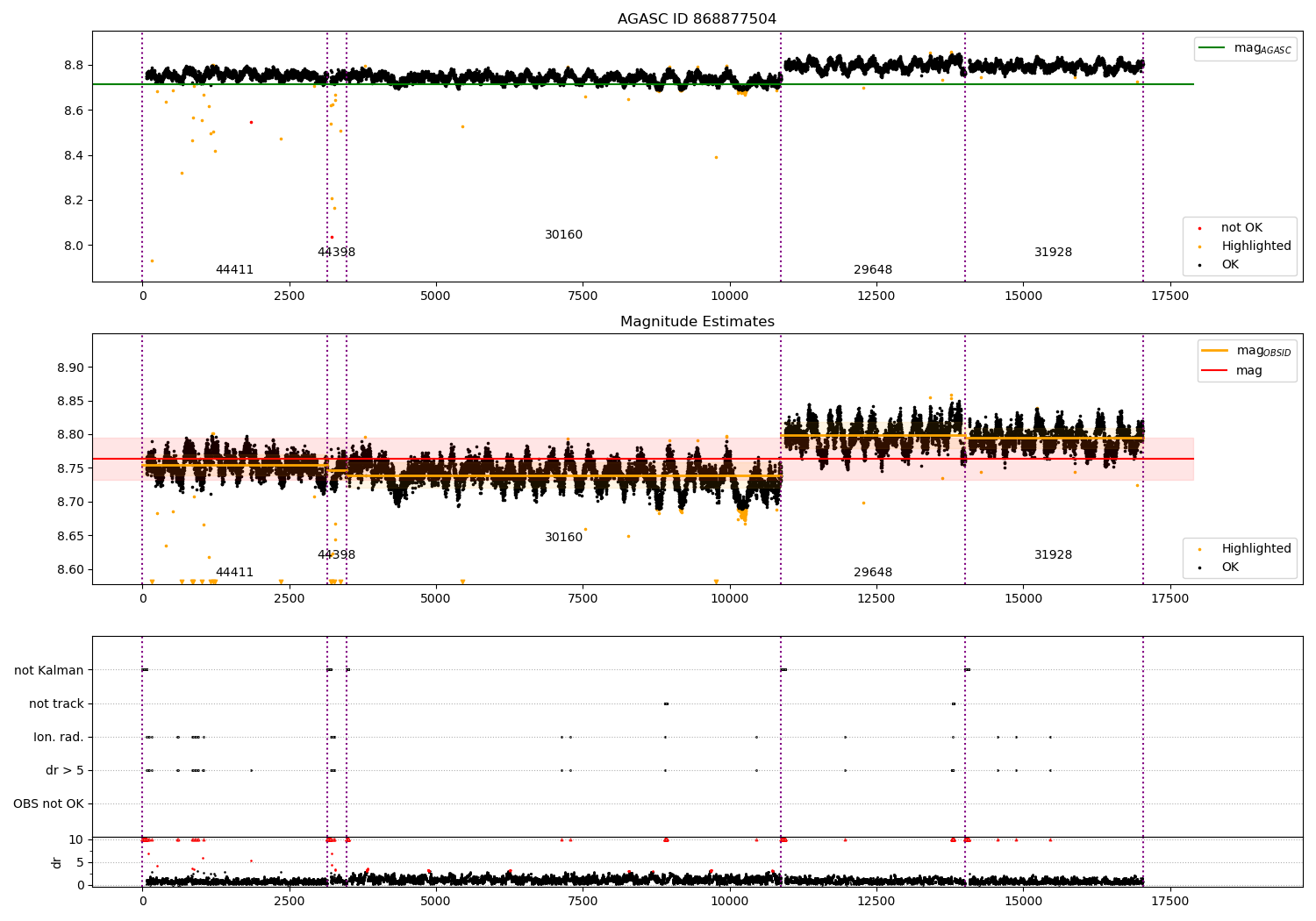Click obsid label 44411 in Magnitude Estimates plot
This screenshot has height=921, width=1316.
tap(234, 572)
